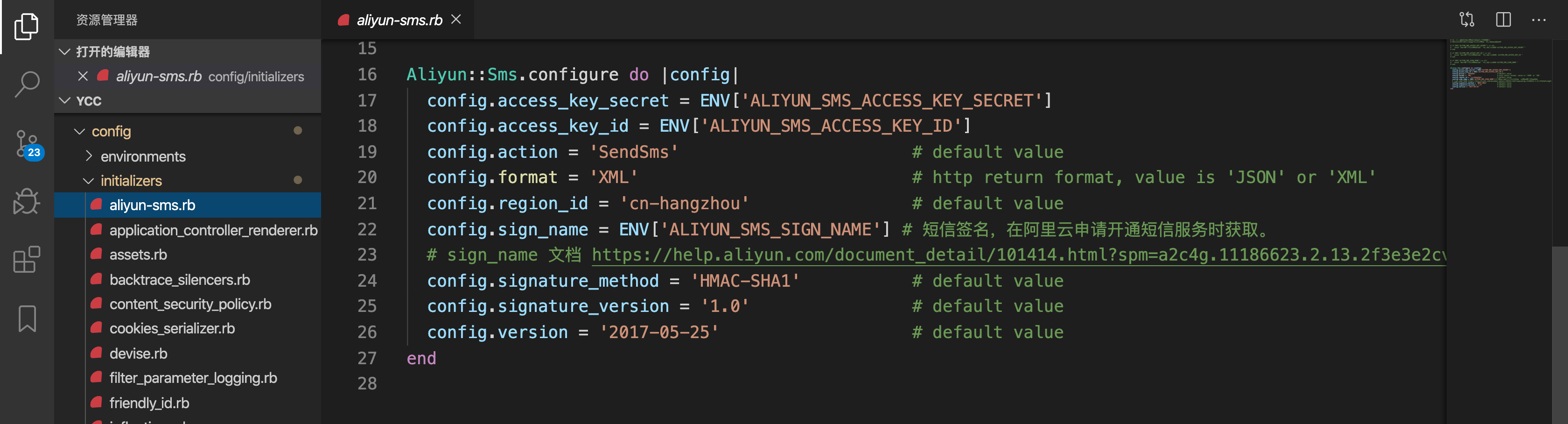Open the Extensions view icon
This screenshot has height=424, width=1568.
click(26, 260)
